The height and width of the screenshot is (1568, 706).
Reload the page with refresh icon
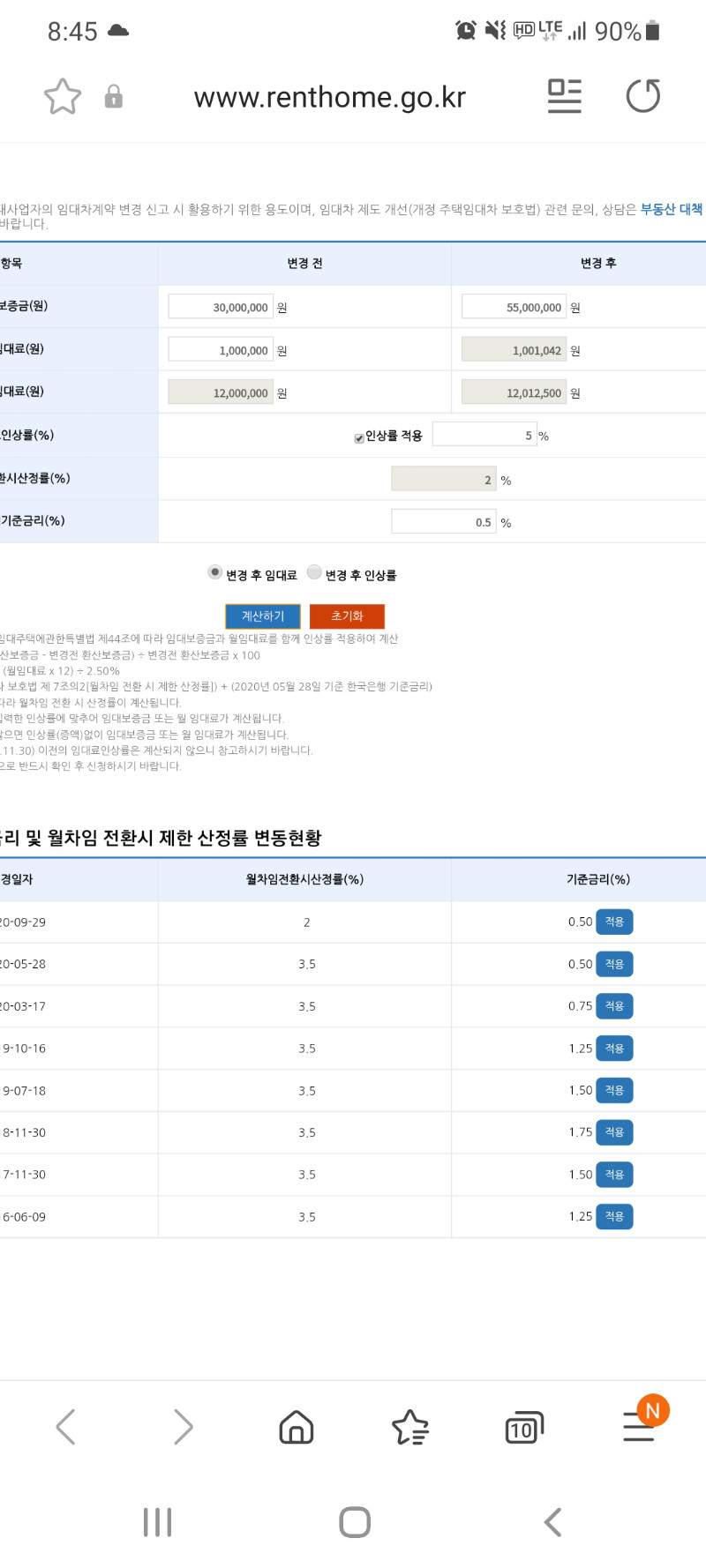[x=643, y=96]
